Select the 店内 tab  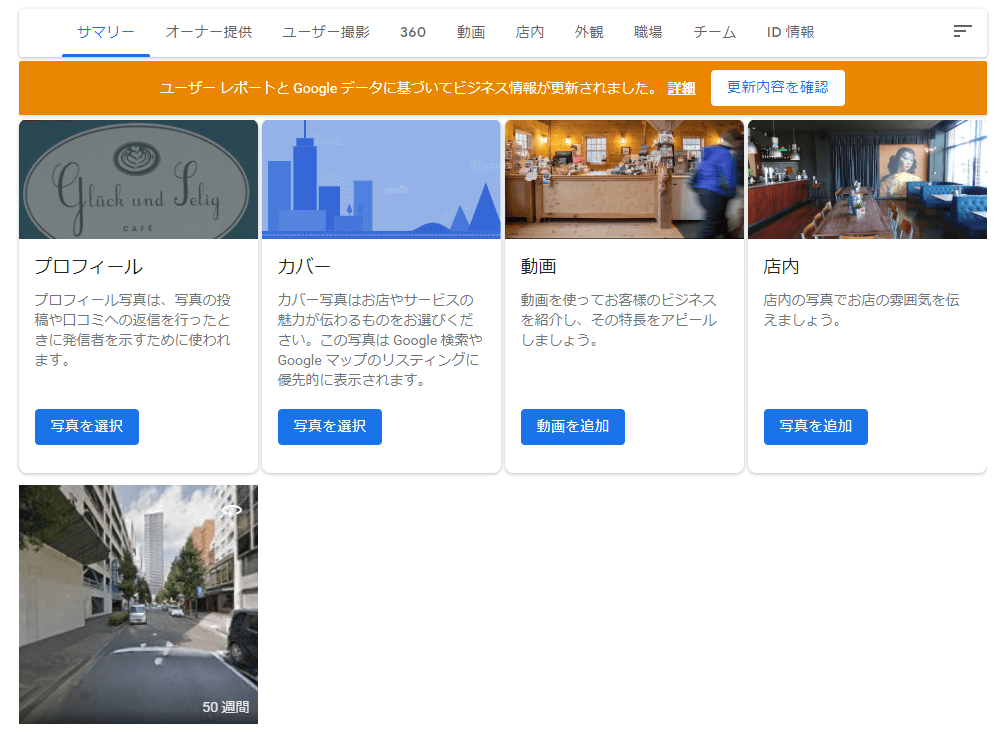coord(530,31)
